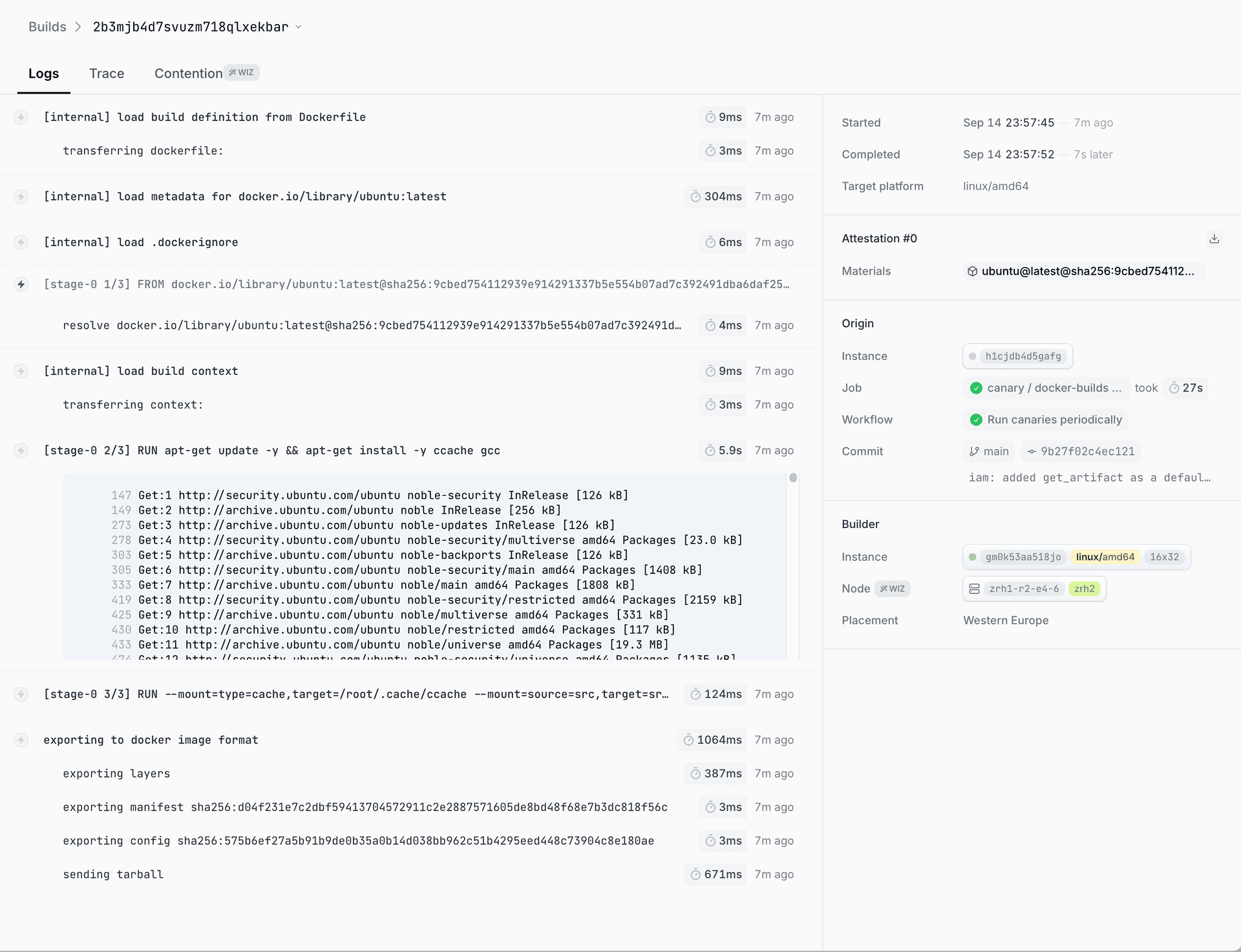Click the server icon next to zrh1-r2-e4-6
Screen dimensions: 1241x952
pyautogui.click(x=974, y=588)
